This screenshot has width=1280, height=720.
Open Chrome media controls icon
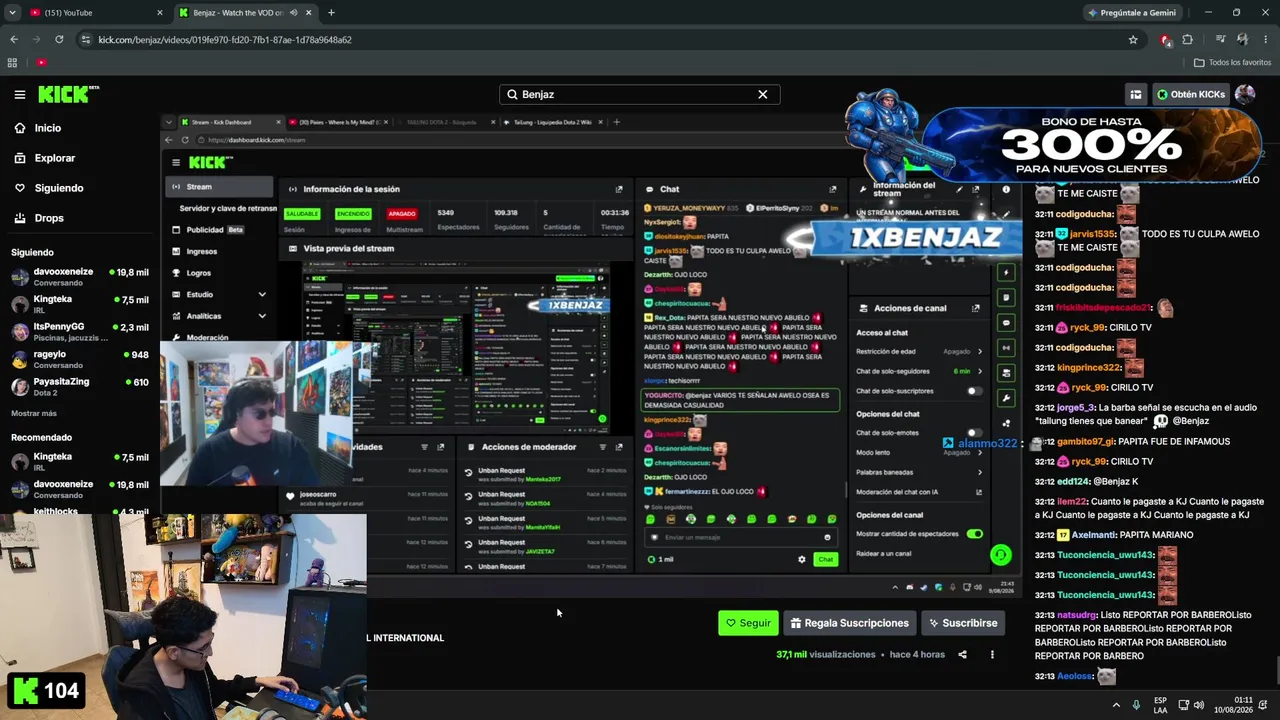(x=1220, y=40)
